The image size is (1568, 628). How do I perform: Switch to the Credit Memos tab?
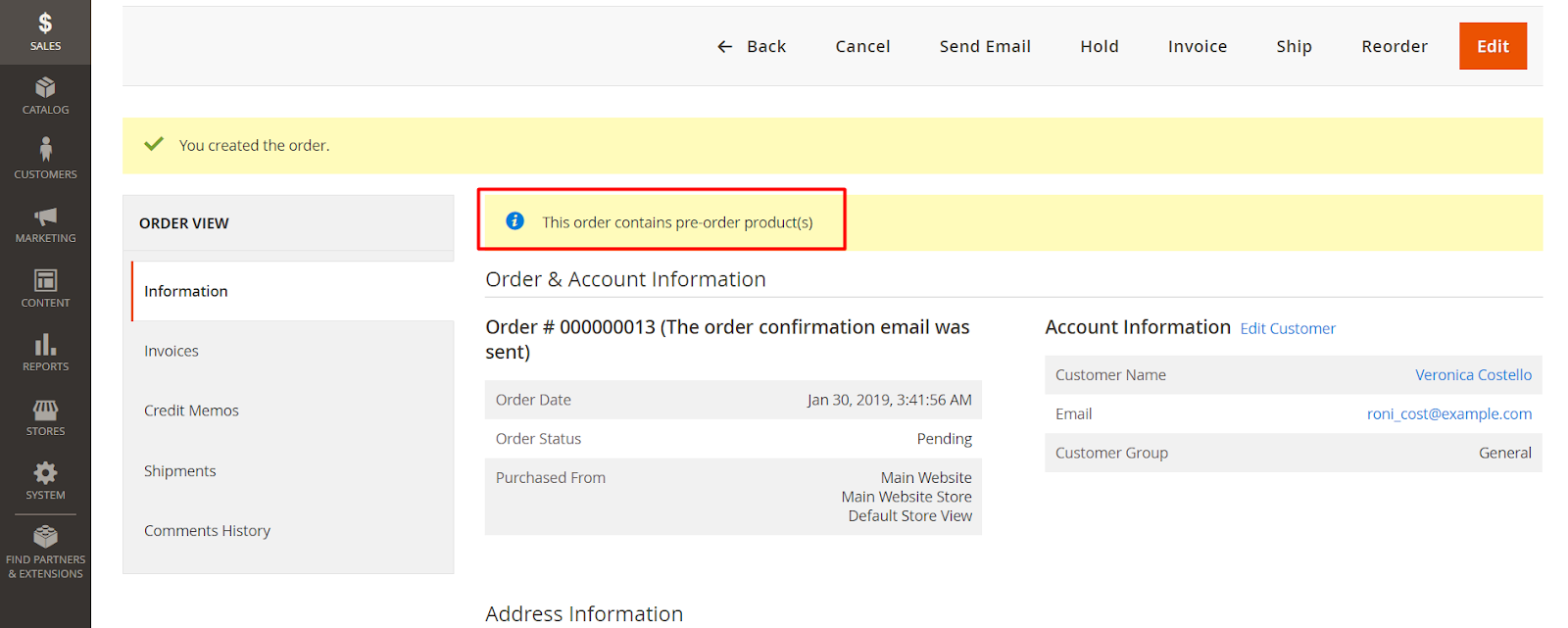coord(191,411)
